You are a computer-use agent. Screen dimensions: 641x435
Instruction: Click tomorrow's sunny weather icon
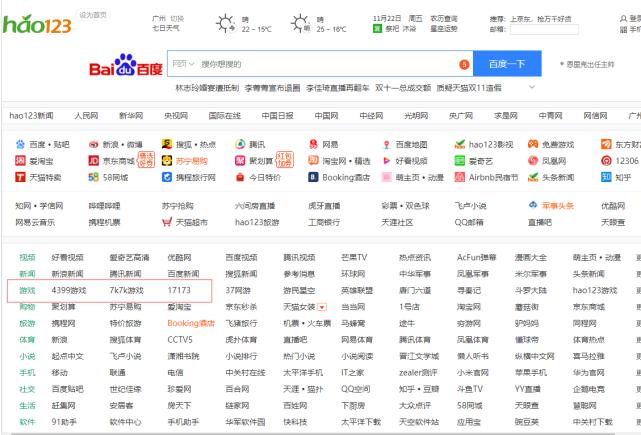300,23
